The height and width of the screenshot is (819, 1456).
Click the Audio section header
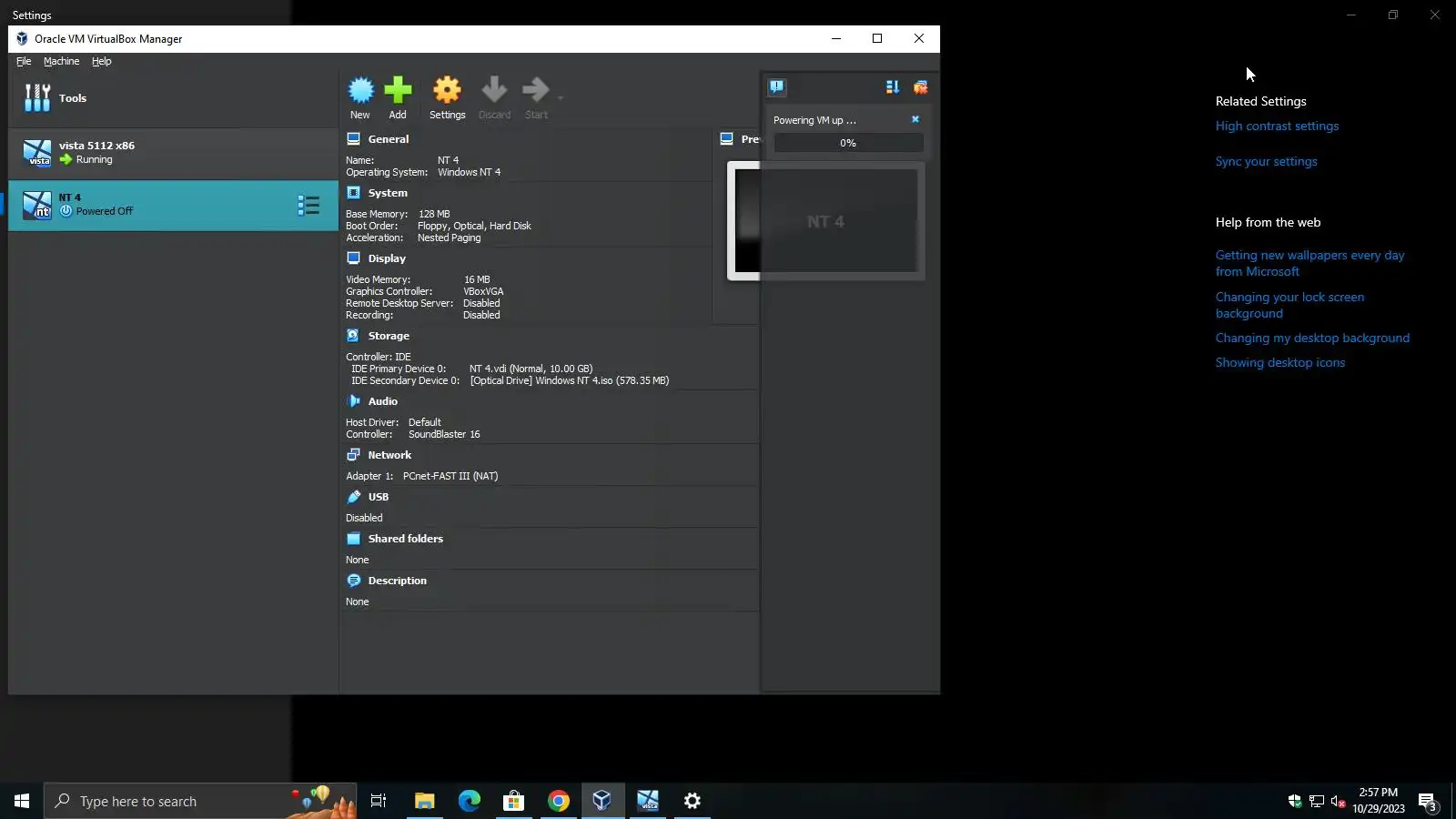[382, 401]
